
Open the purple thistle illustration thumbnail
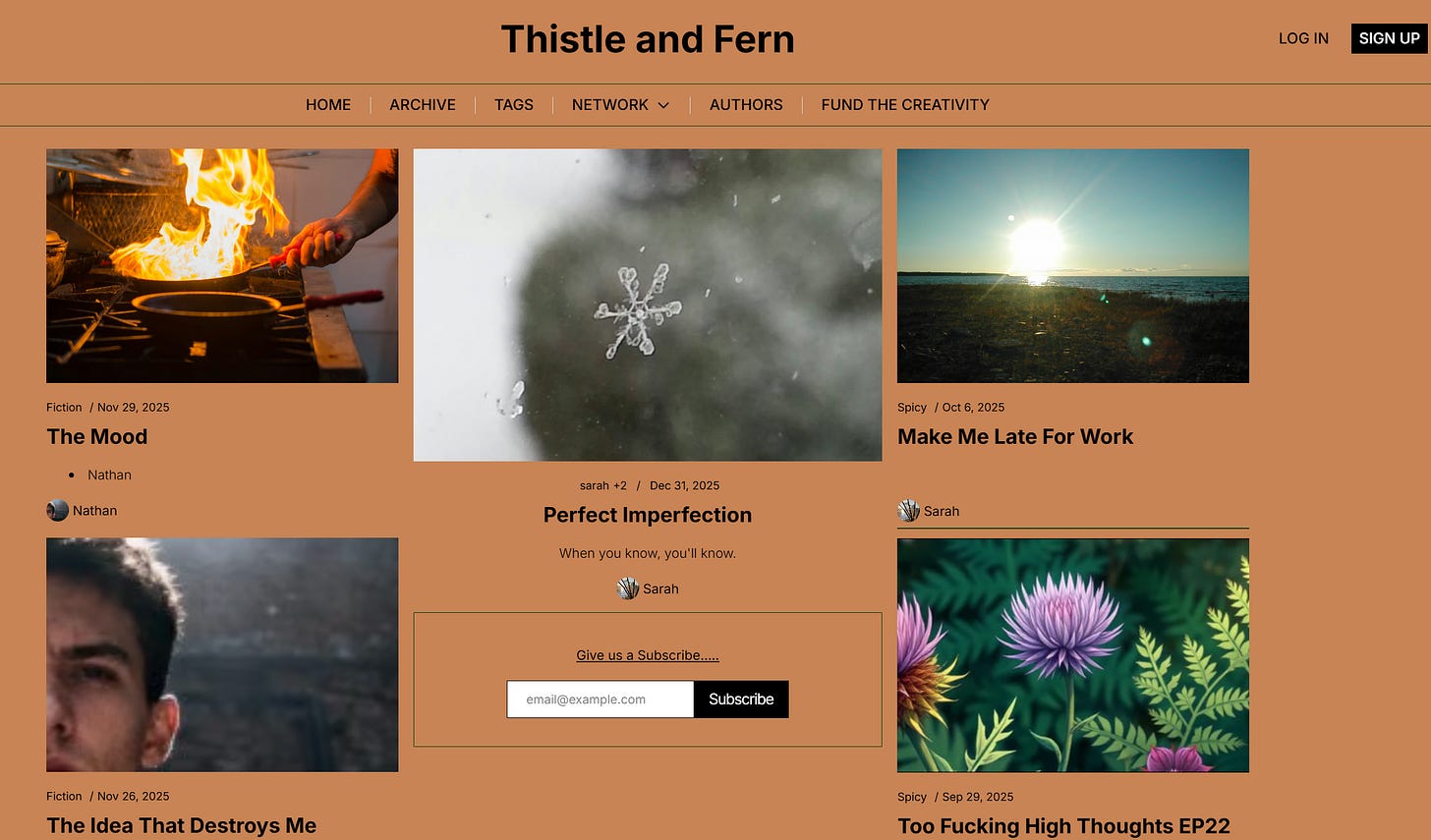click(1073, 655)
